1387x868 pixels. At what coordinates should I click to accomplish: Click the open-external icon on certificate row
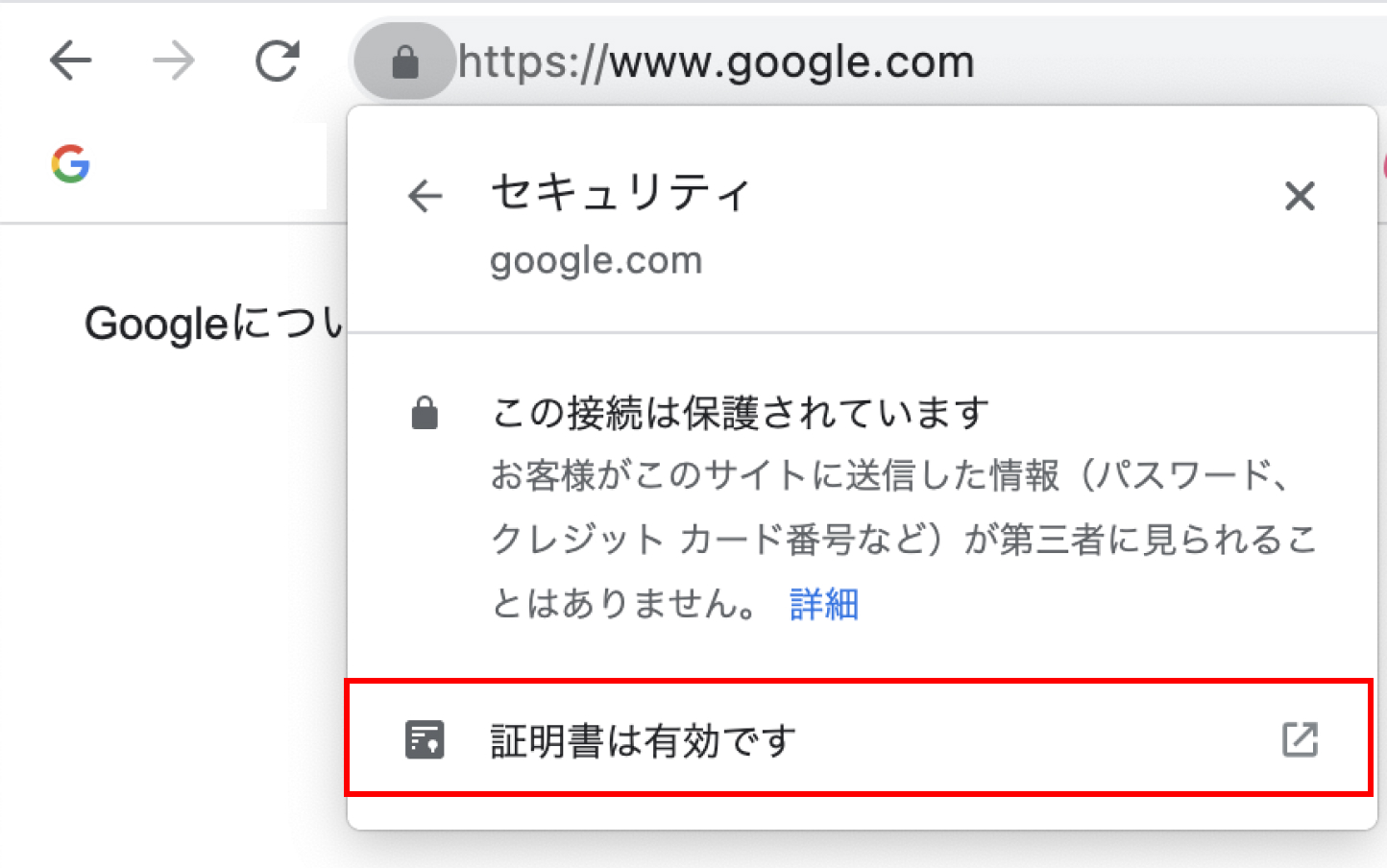coord(1300,739)
